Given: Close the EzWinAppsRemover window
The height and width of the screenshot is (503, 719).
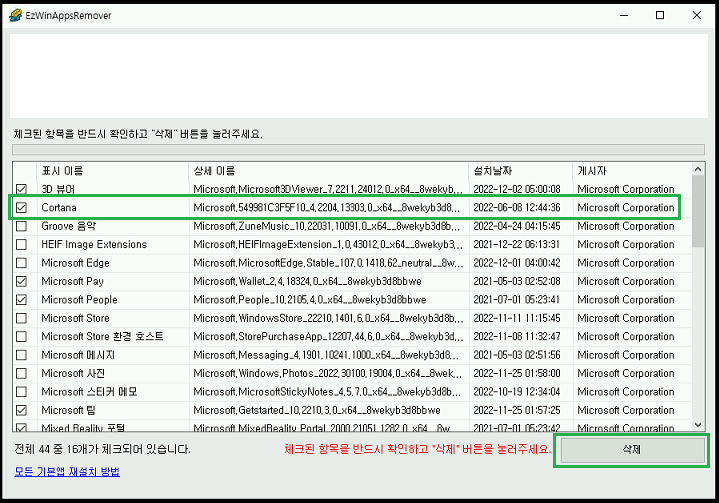Looking at the screenshot, I should (697, 15).
